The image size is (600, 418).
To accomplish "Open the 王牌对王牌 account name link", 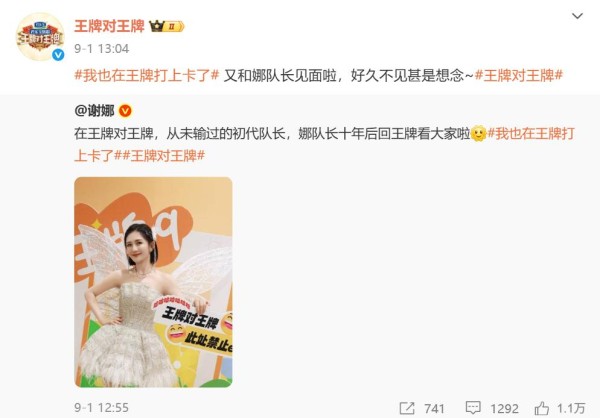I will tap(109, 26).
